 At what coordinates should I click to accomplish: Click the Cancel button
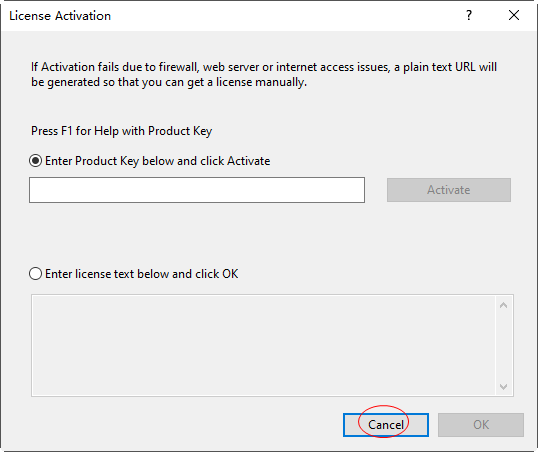click(386, 425)
